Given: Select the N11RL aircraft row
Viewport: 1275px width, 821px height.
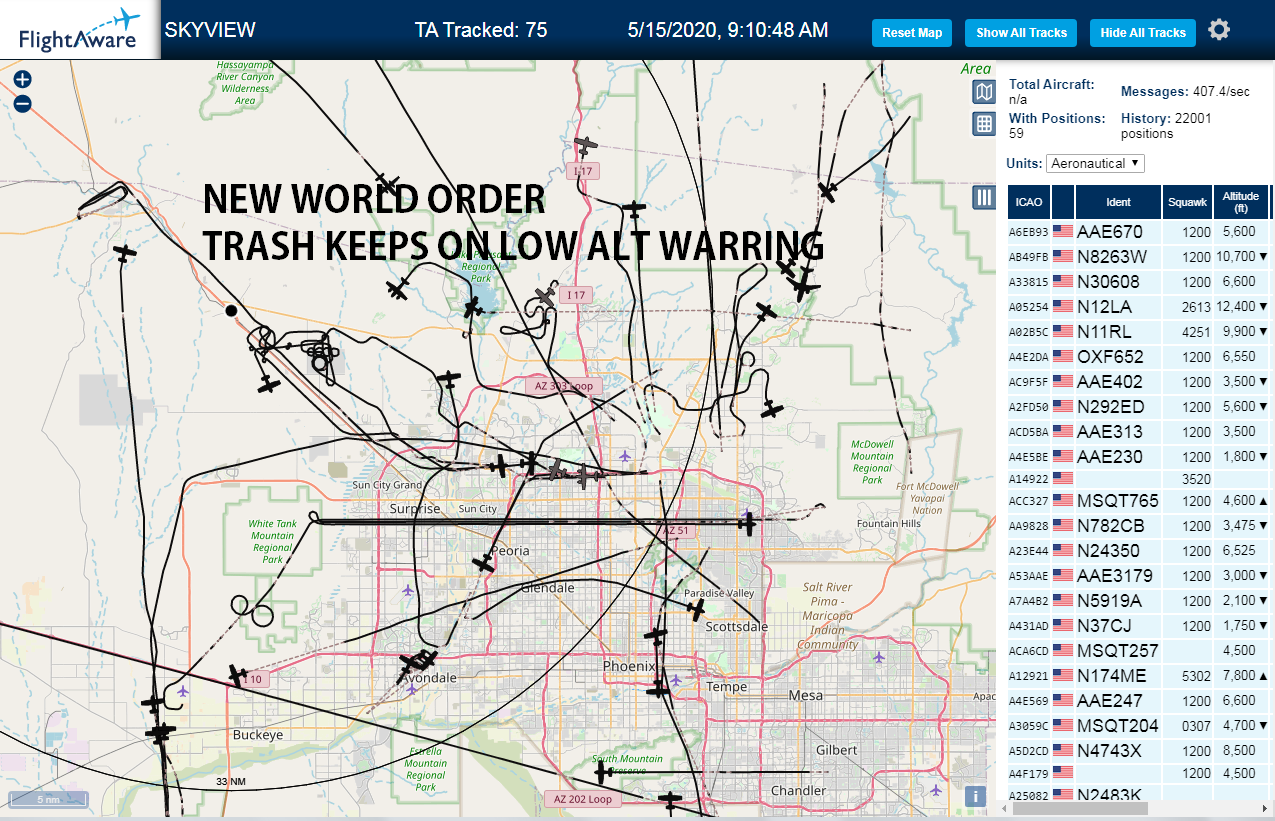Looking at the screenshot, I should (1139, 332).
